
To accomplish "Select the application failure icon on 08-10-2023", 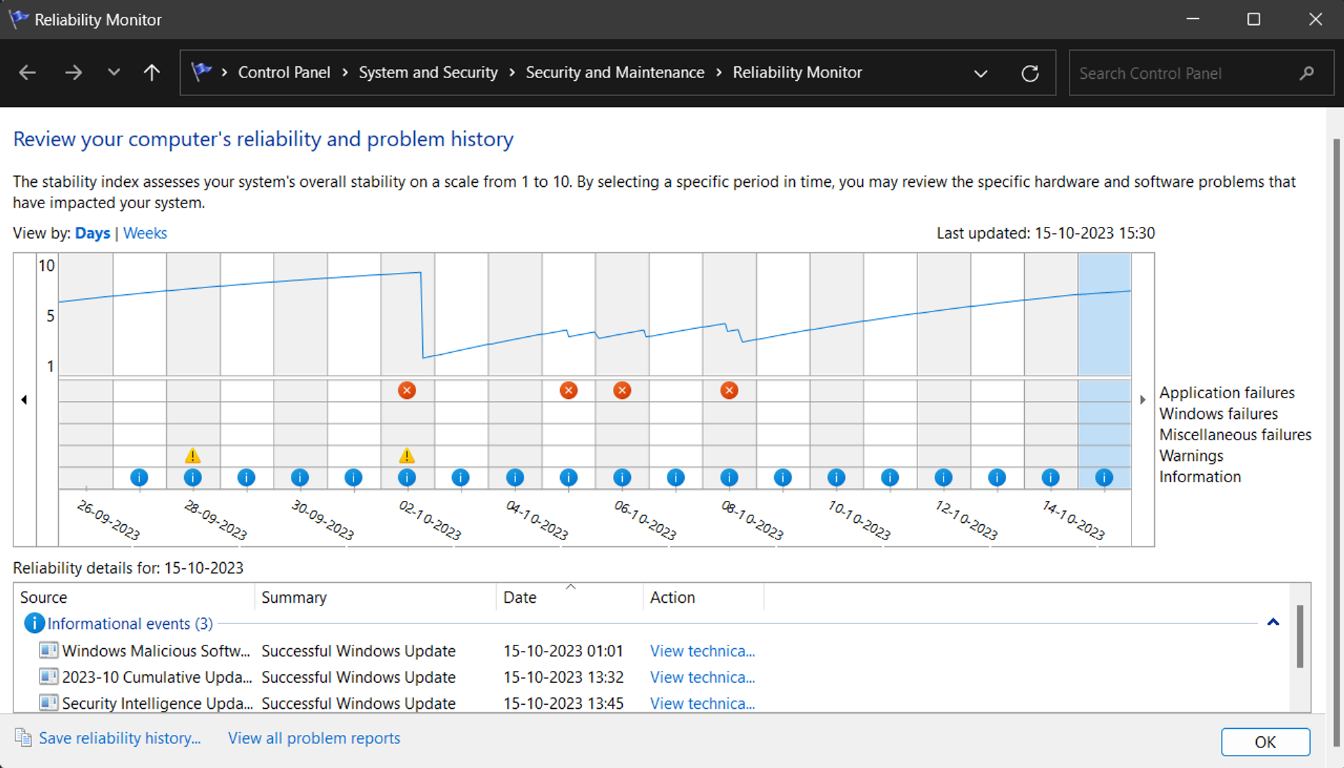I will (x=729, y=390).
